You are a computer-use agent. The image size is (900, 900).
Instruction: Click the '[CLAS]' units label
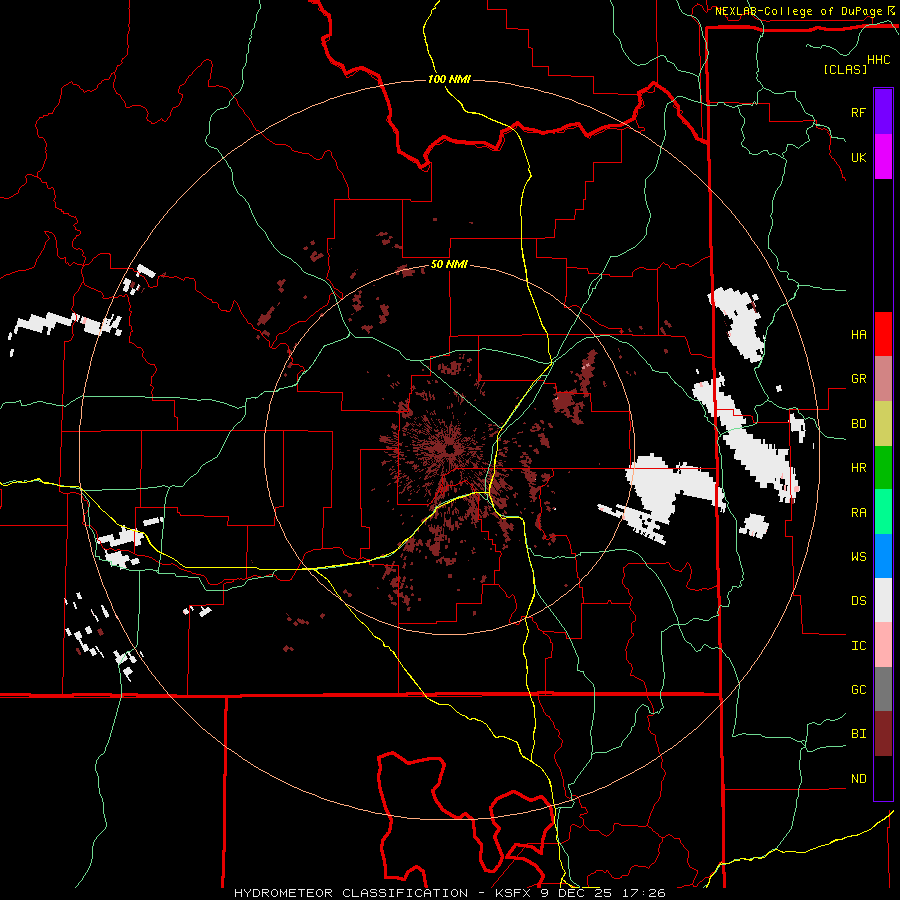tap(845, 69)
